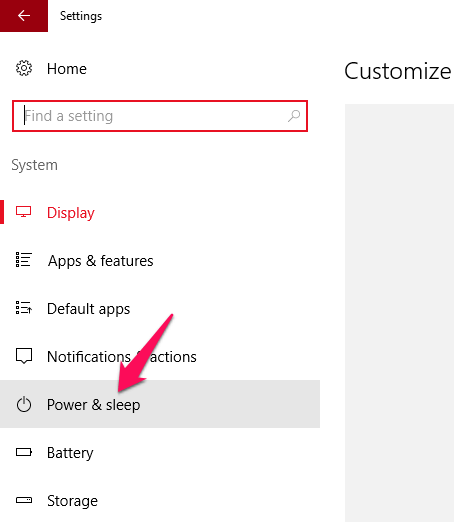
Task: Click the Notifications speech bubble icon
Action: [x=24, y=356]
